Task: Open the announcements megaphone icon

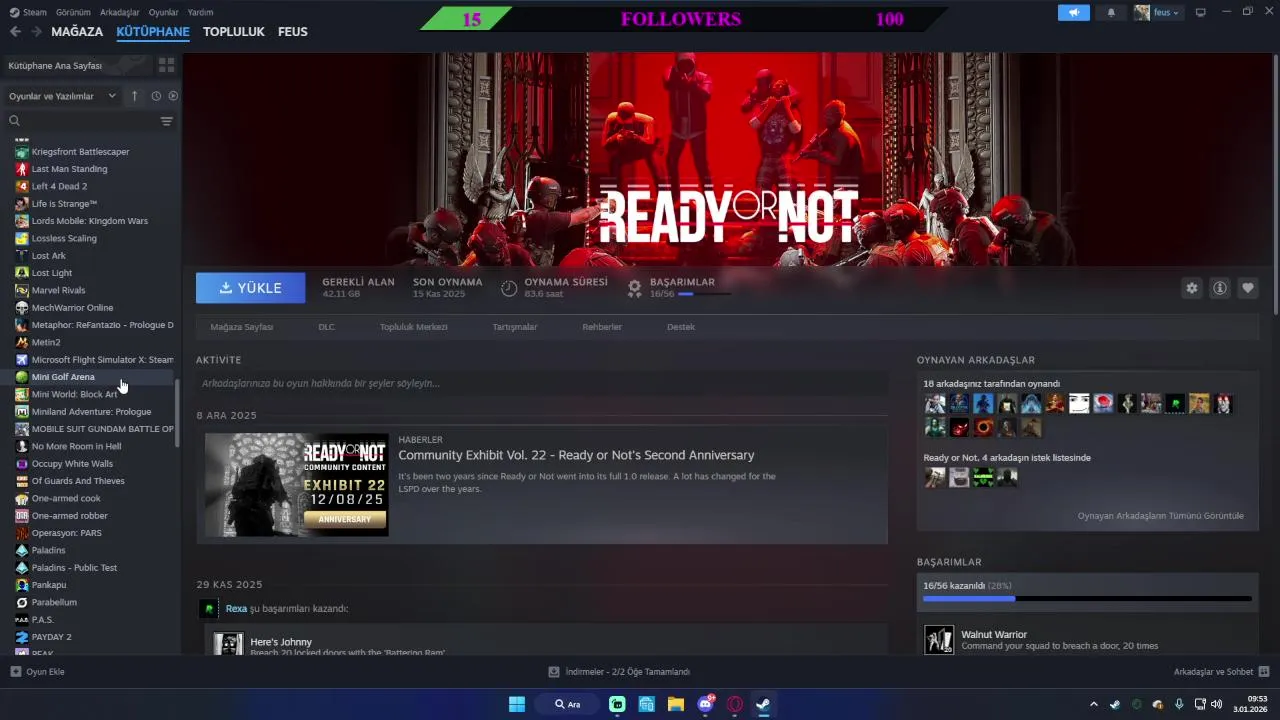Action: [1074, 13]
